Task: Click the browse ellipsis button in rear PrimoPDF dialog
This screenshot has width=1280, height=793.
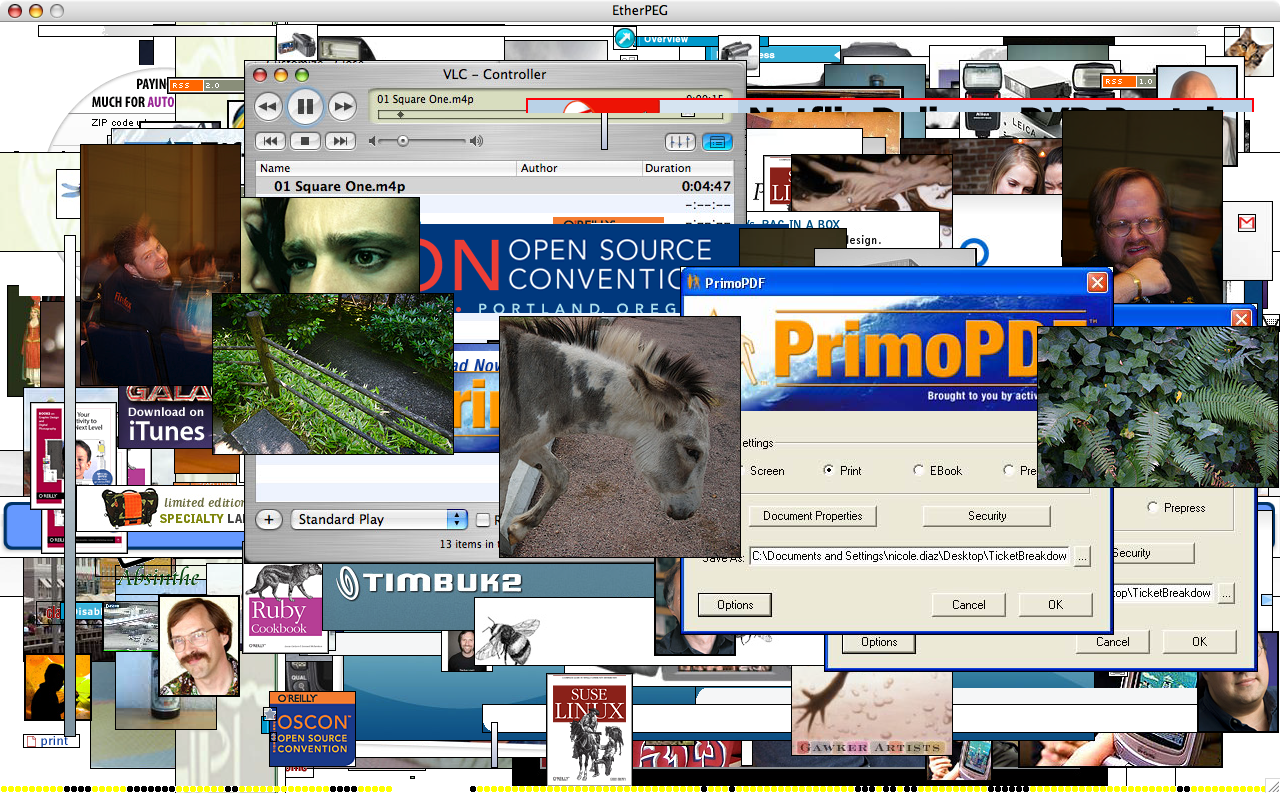Action: pos(1226,593)
